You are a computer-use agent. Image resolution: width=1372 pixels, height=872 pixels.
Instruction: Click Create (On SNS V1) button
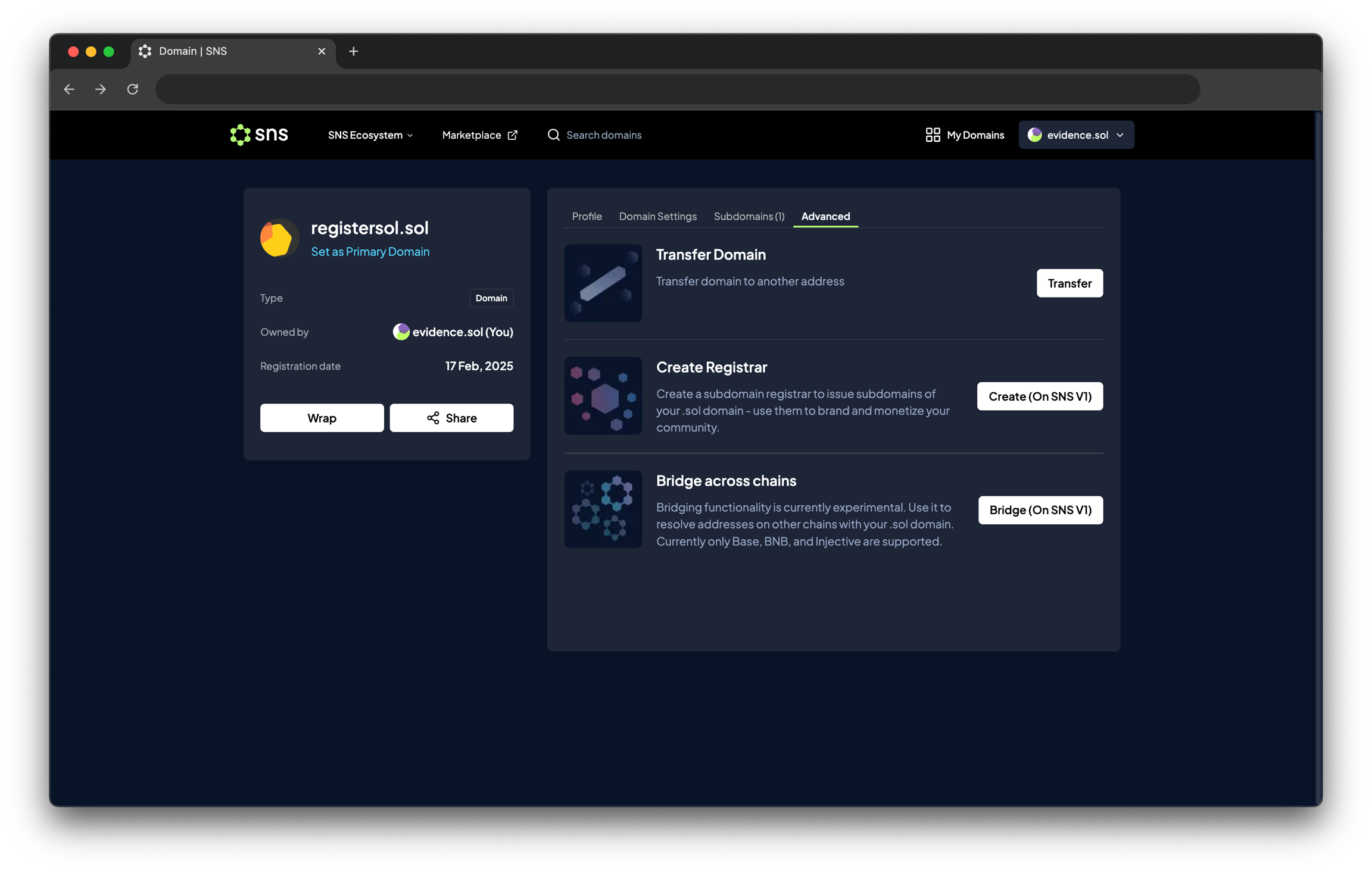coord(1039,396)
